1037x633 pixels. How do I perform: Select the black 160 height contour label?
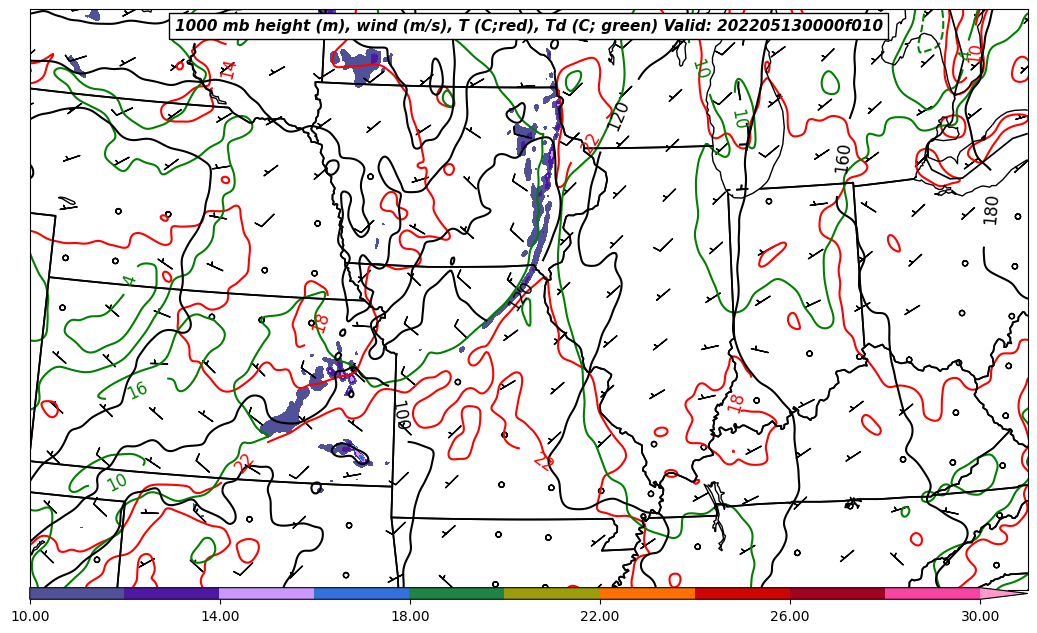click(x=843, y=158)
